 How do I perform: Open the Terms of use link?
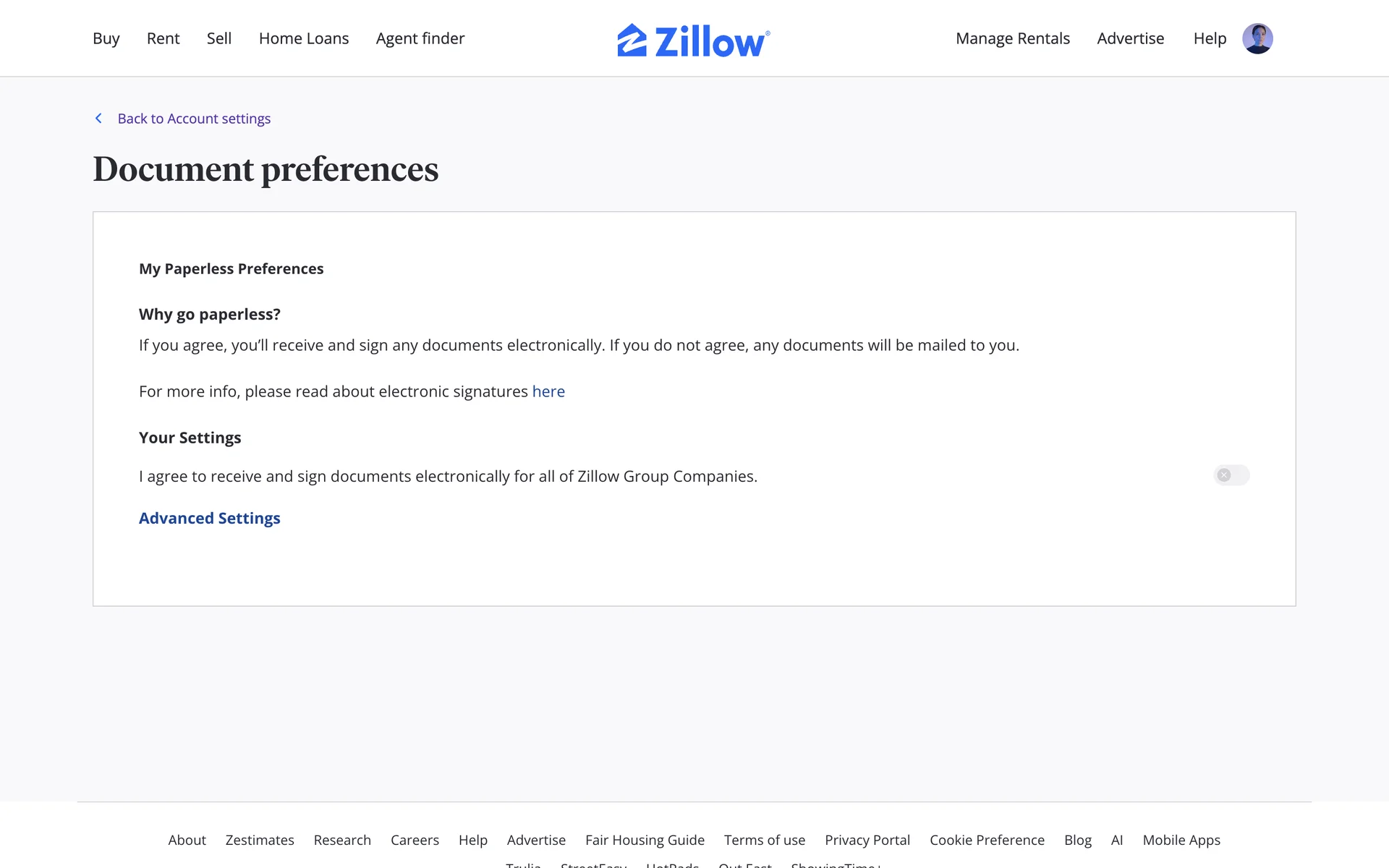[x=764, y=840]
